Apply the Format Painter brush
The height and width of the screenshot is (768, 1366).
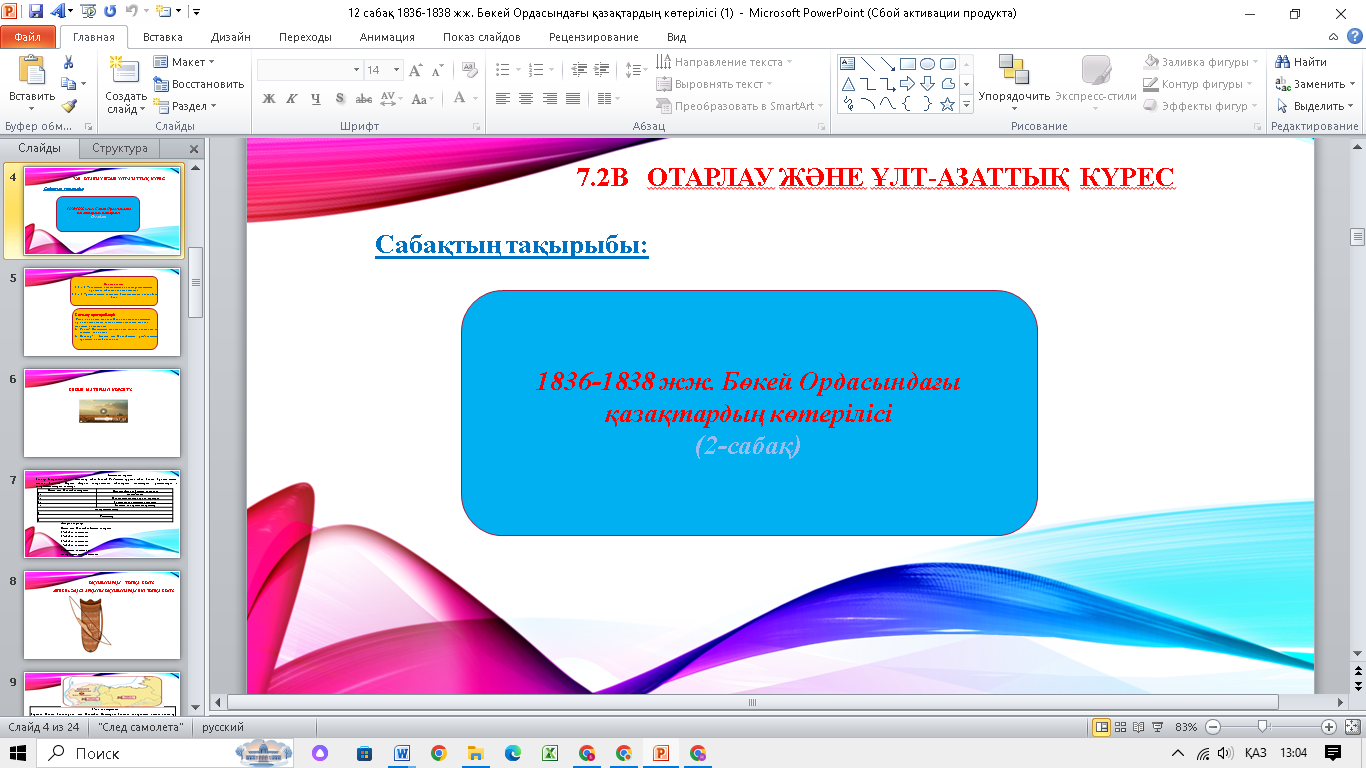(68, 106)
